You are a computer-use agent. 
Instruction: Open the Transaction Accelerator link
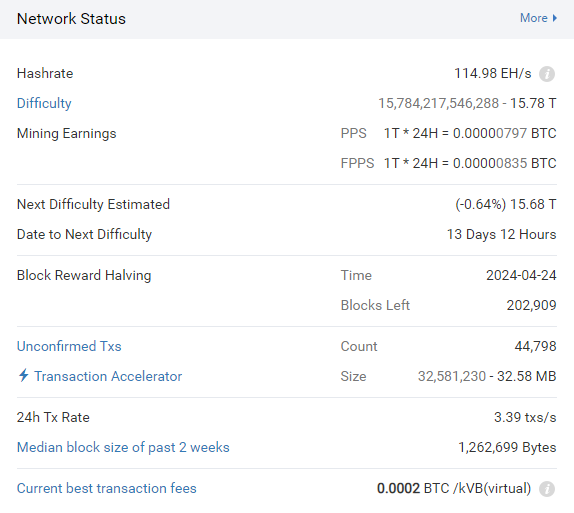tap(108, 376)
